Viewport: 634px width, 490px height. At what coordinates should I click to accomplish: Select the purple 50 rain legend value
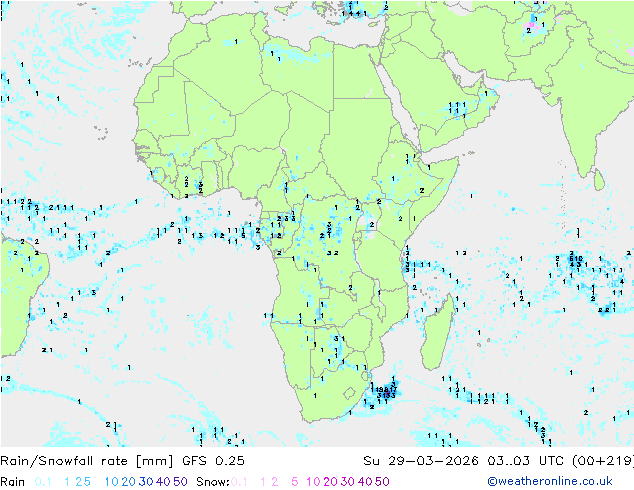pos(180,482)
